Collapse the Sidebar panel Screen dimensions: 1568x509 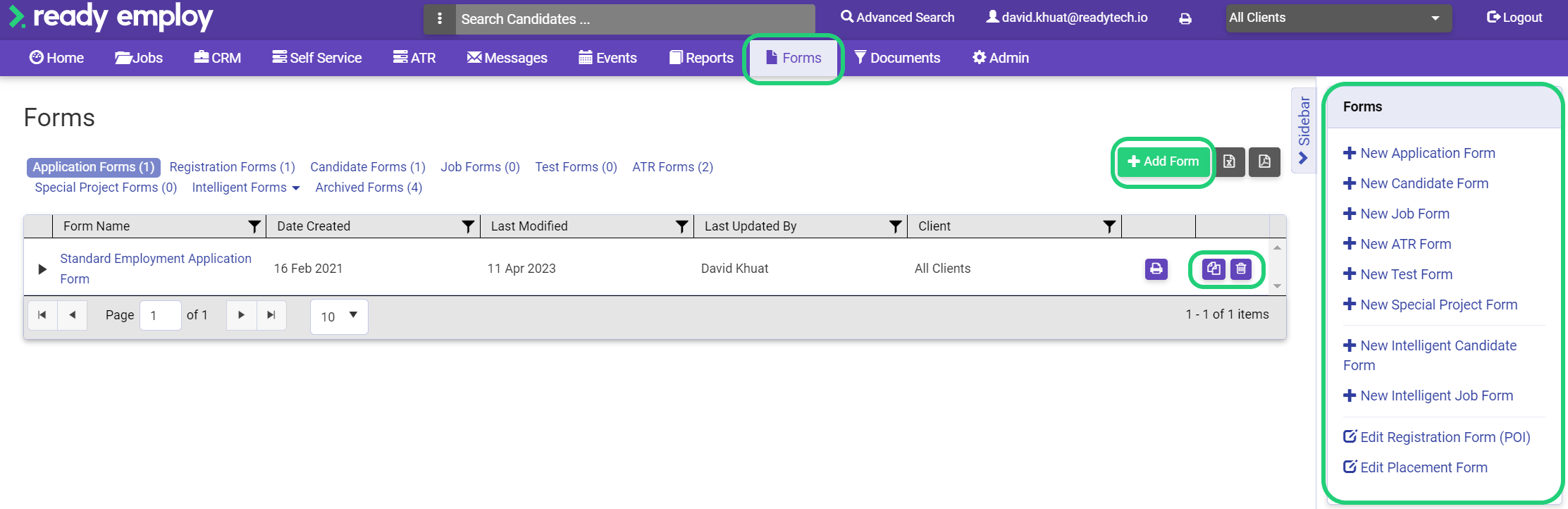[x=1304, y=130]
